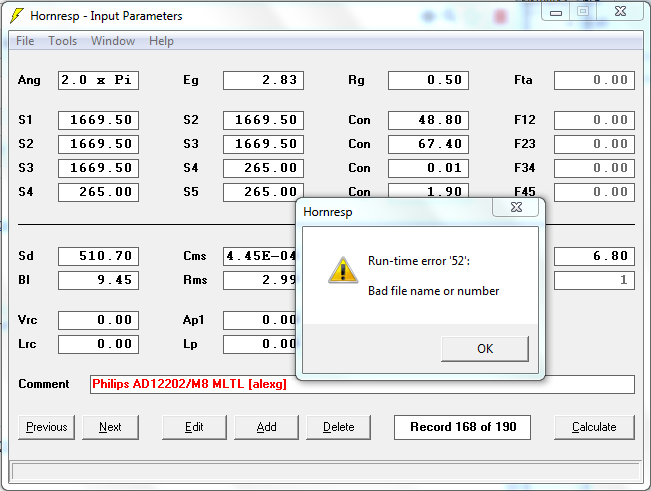The height and width of the screenshot is (491, 651).
Task: Click the F34 input field
Action: click(594, 168)
